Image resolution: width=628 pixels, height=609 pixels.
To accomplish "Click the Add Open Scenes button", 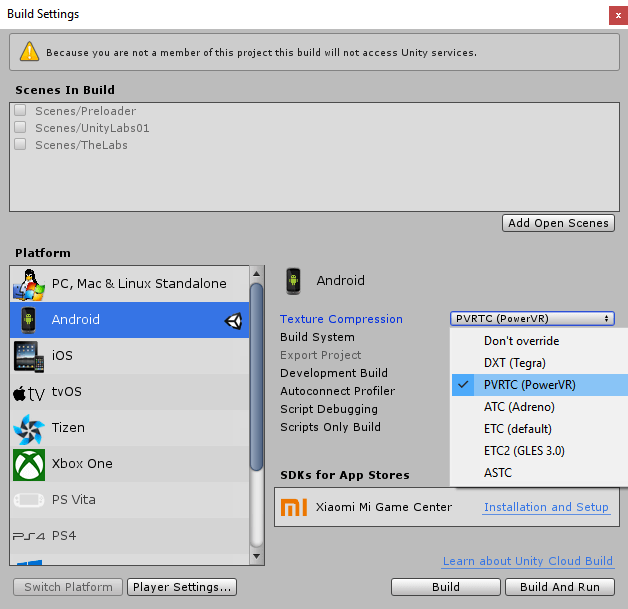I will point(558,223).
